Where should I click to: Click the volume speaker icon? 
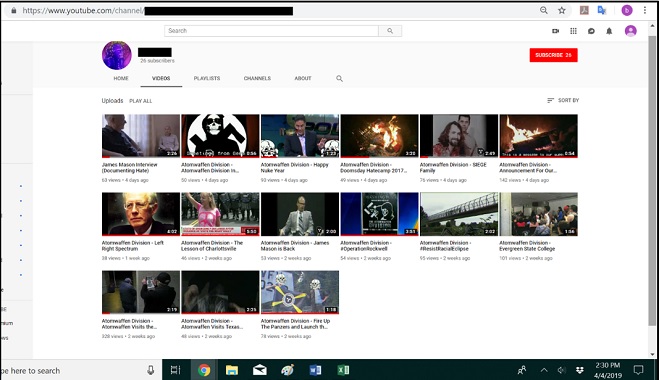[x=561, y=370]
